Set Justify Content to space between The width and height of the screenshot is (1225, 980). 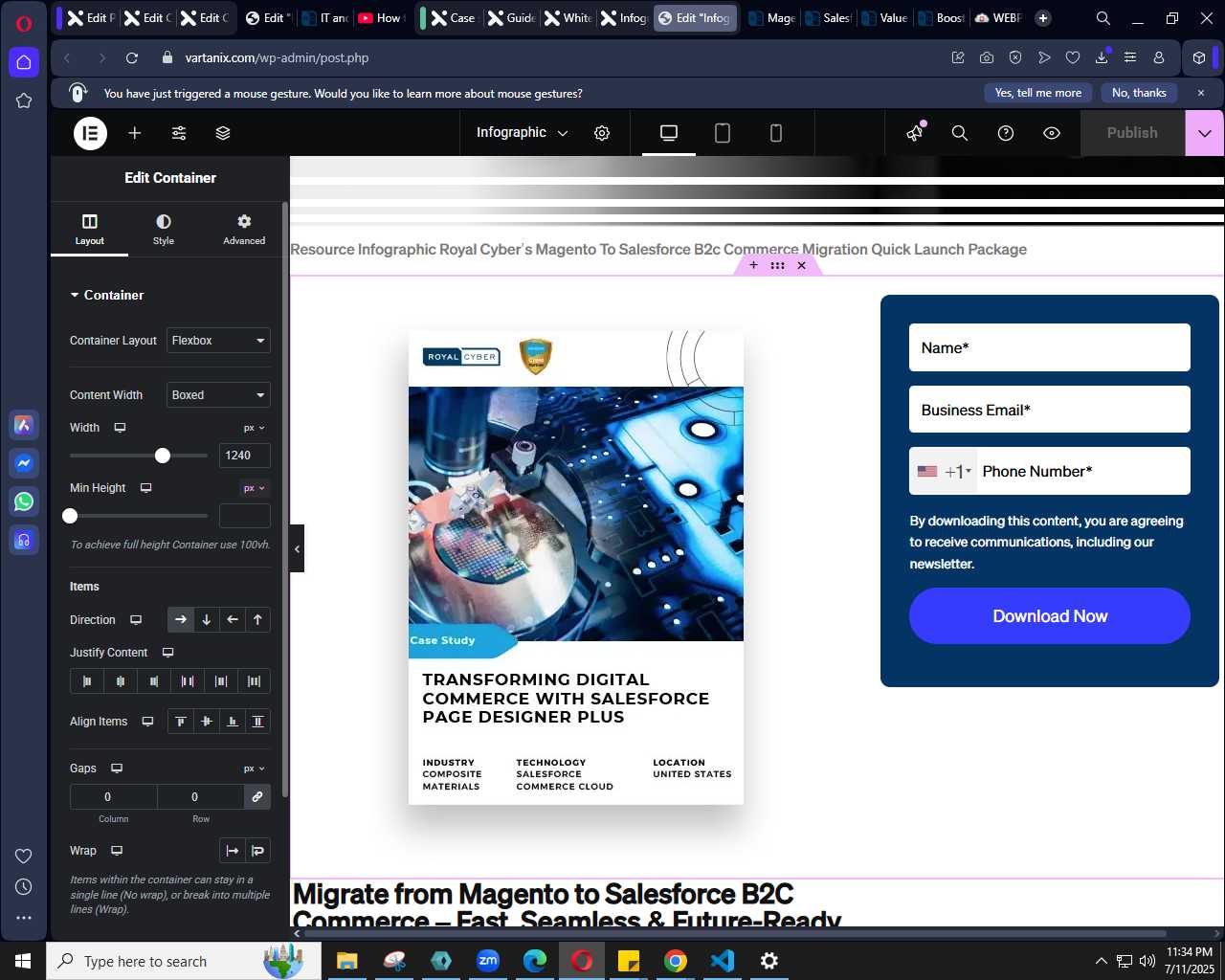[188, 681]
